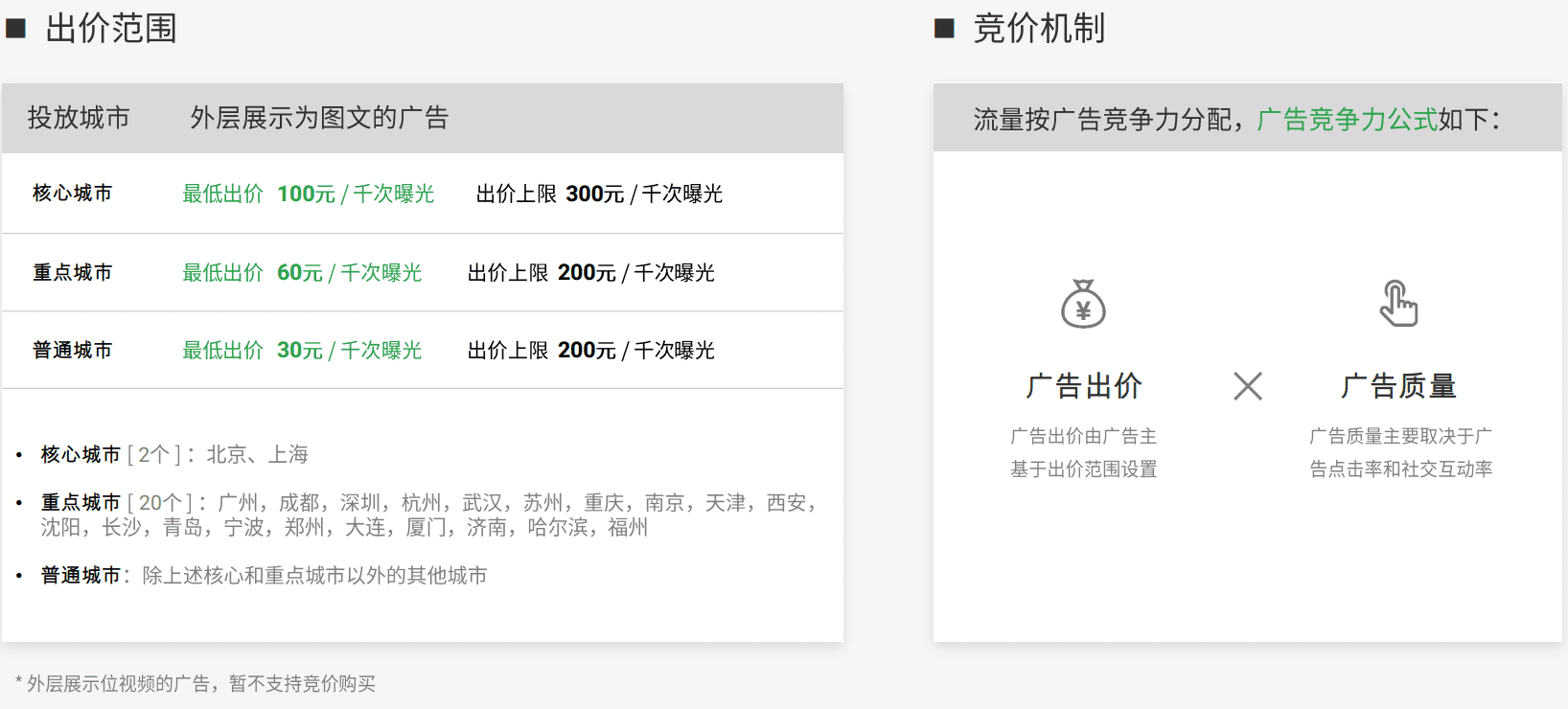This screenshot has height=709, width=1568.
Task: Click the black square beside 竞价机制
Action: [944, 29]
